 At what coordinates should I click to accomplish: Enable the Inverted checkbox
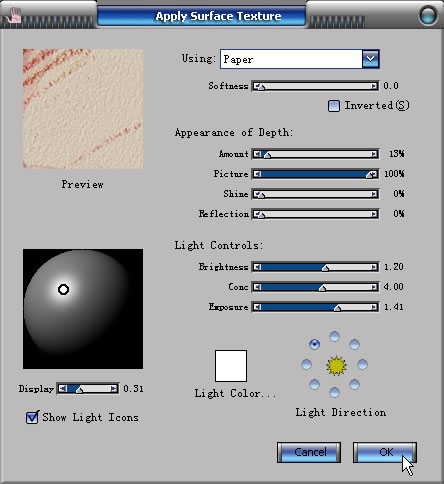334,106
